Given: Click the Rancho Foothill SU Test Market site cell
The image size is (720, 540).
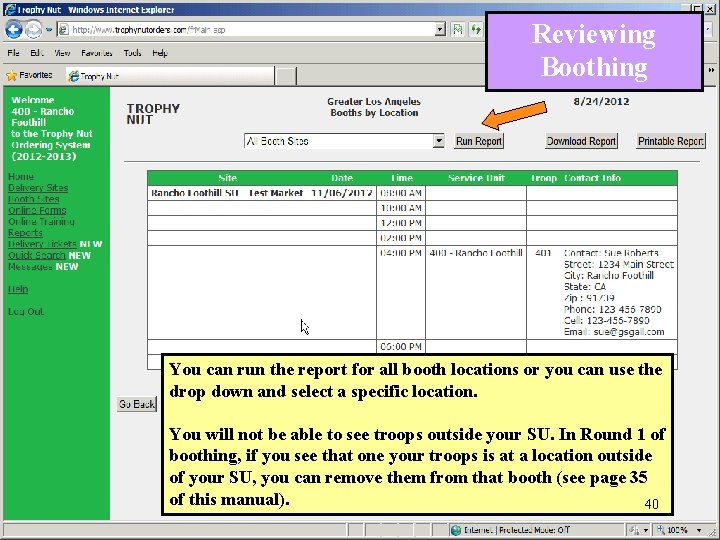Looking at the screenshot, I should (227, 193).
